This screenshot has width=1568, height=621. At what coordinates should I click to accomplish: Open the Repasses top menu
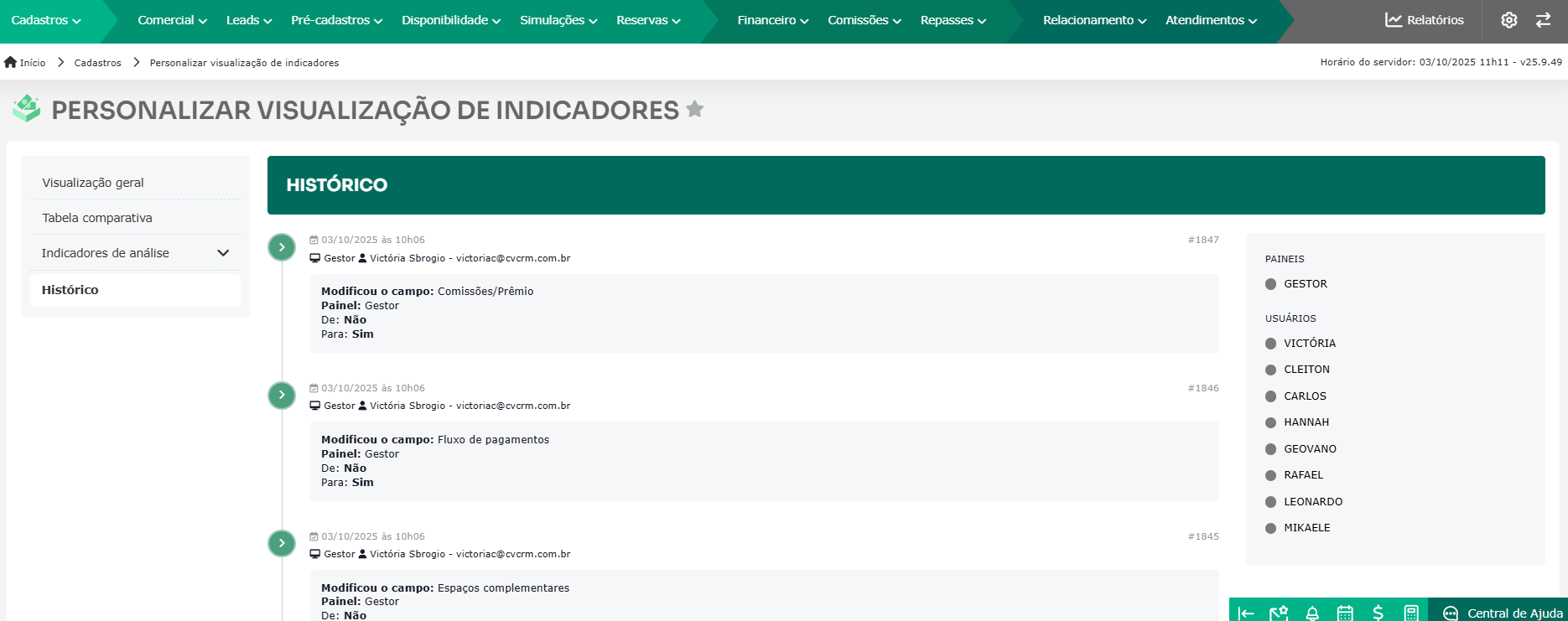click(x=953, y=20)
